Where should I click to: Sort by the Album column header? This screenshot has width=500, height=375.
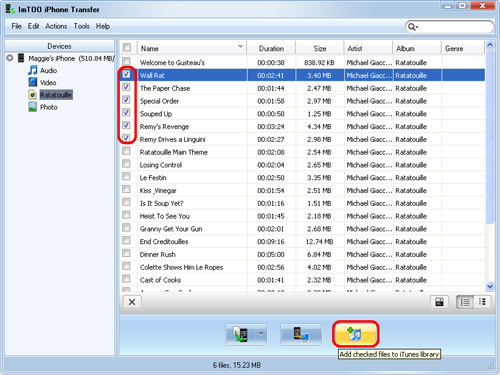click(x=417, y=48)
